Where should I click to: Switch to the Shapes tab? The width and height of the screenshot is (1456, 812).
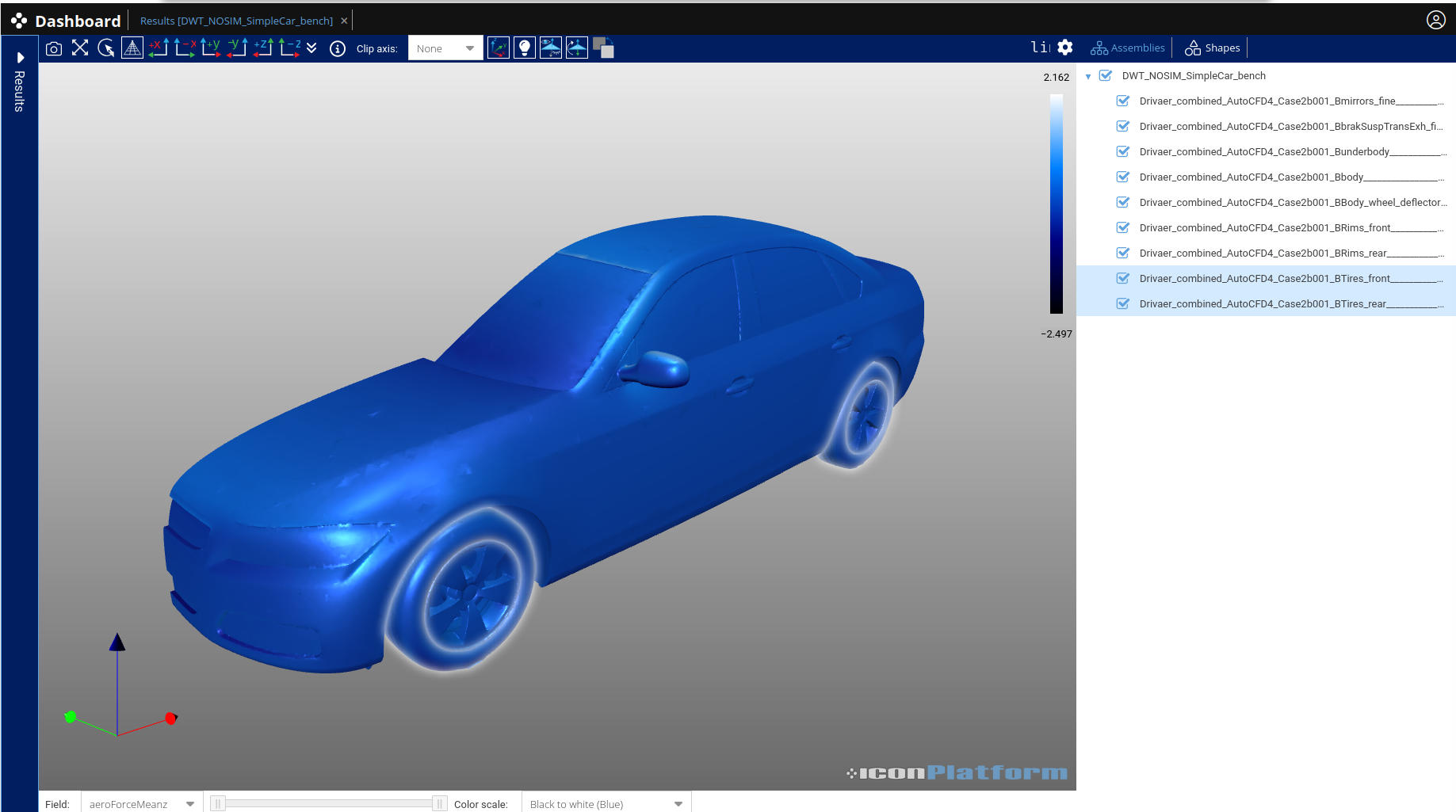tap(1212, 48)
